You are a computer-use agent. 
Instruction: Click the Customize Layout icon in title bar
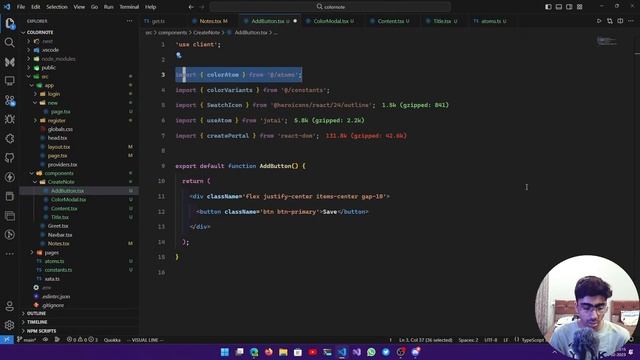click(x=580, y=7)
